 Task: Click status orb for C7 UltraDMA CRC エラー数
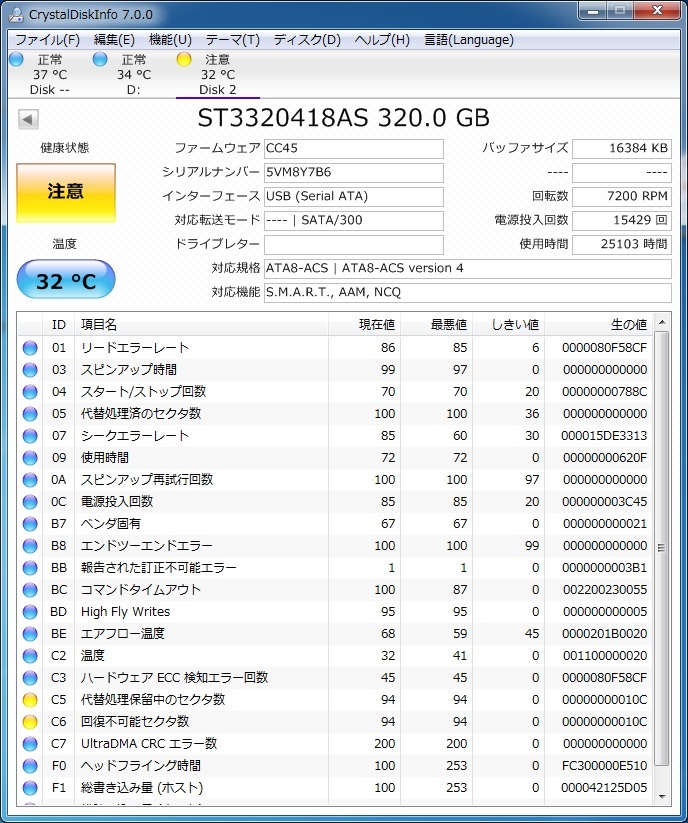click(x=30, y=744)
